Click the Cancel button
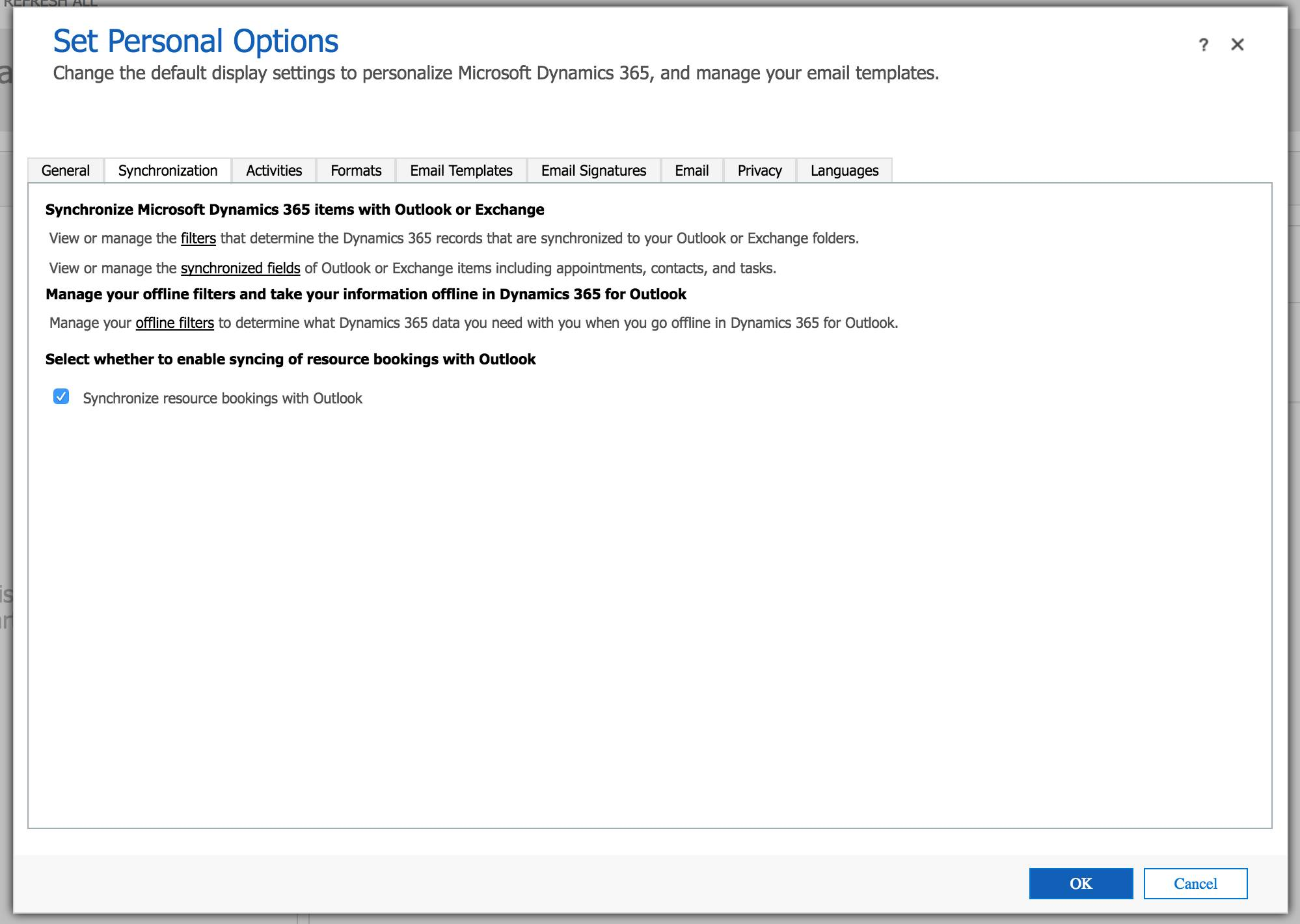Screen dimensions: 1300x924 point(1195,884)
